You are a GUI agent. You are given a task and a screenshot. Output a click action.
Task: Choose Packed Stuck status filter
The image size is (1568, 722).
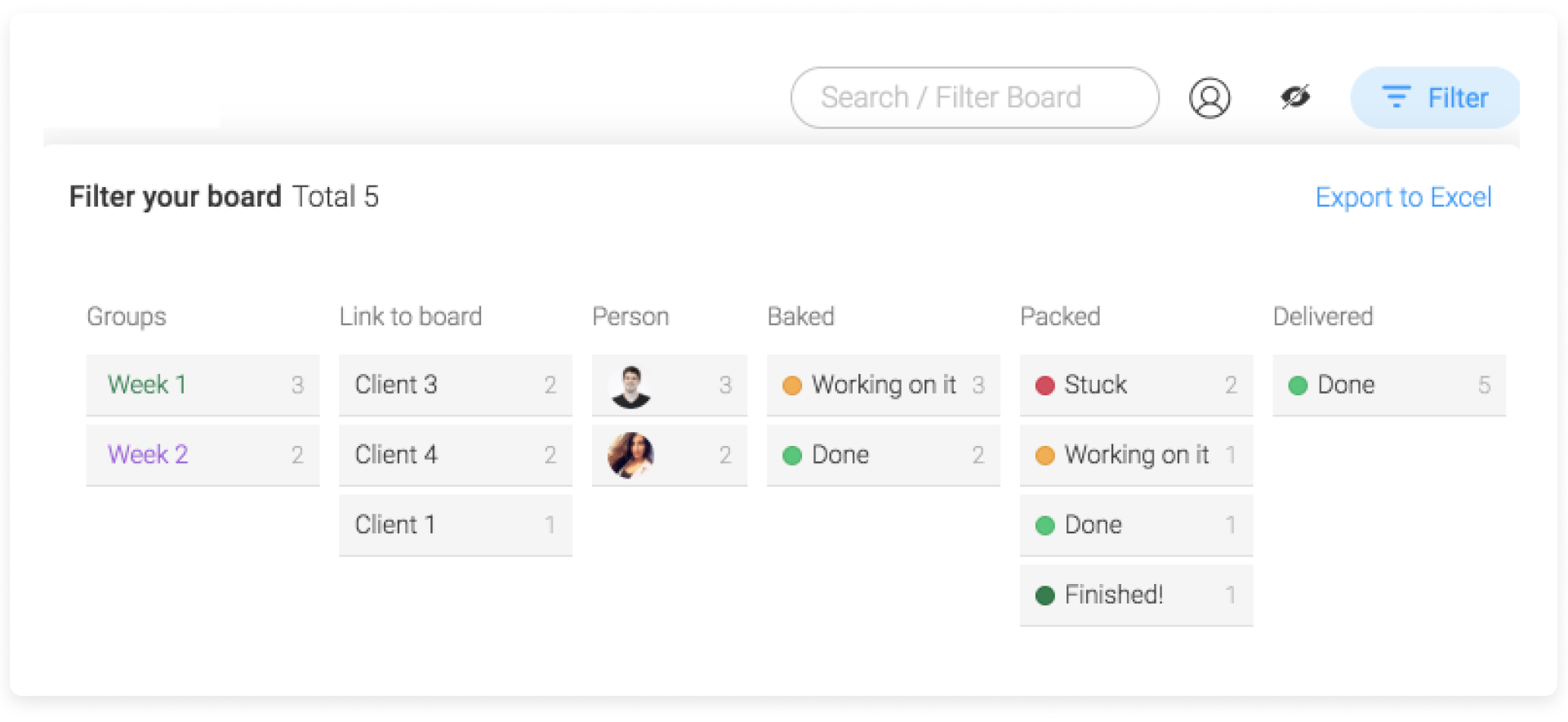pos(1136,385)
